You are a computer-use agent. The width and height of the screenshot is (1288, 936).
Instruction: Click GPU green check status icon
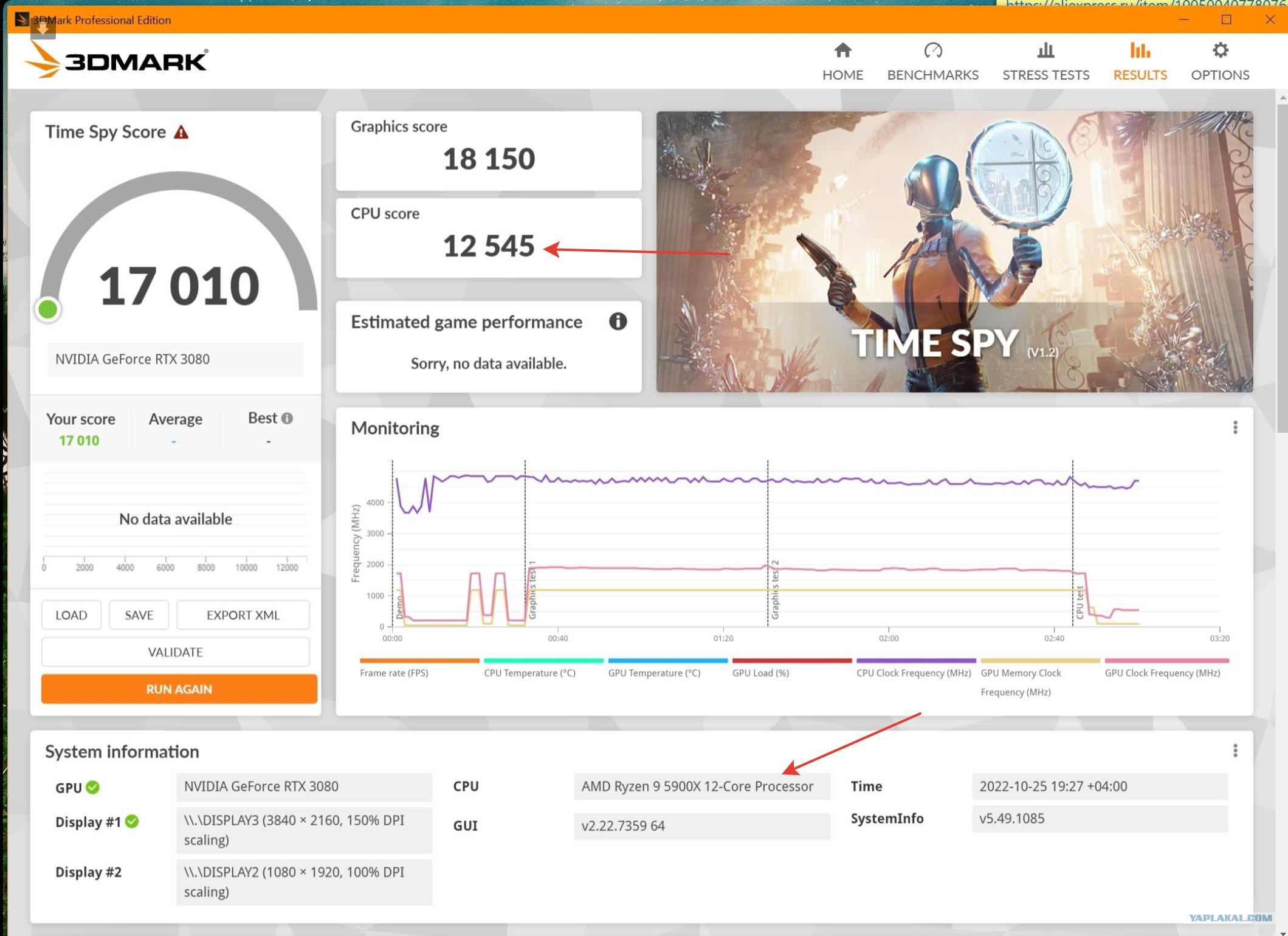click(93, 787)
